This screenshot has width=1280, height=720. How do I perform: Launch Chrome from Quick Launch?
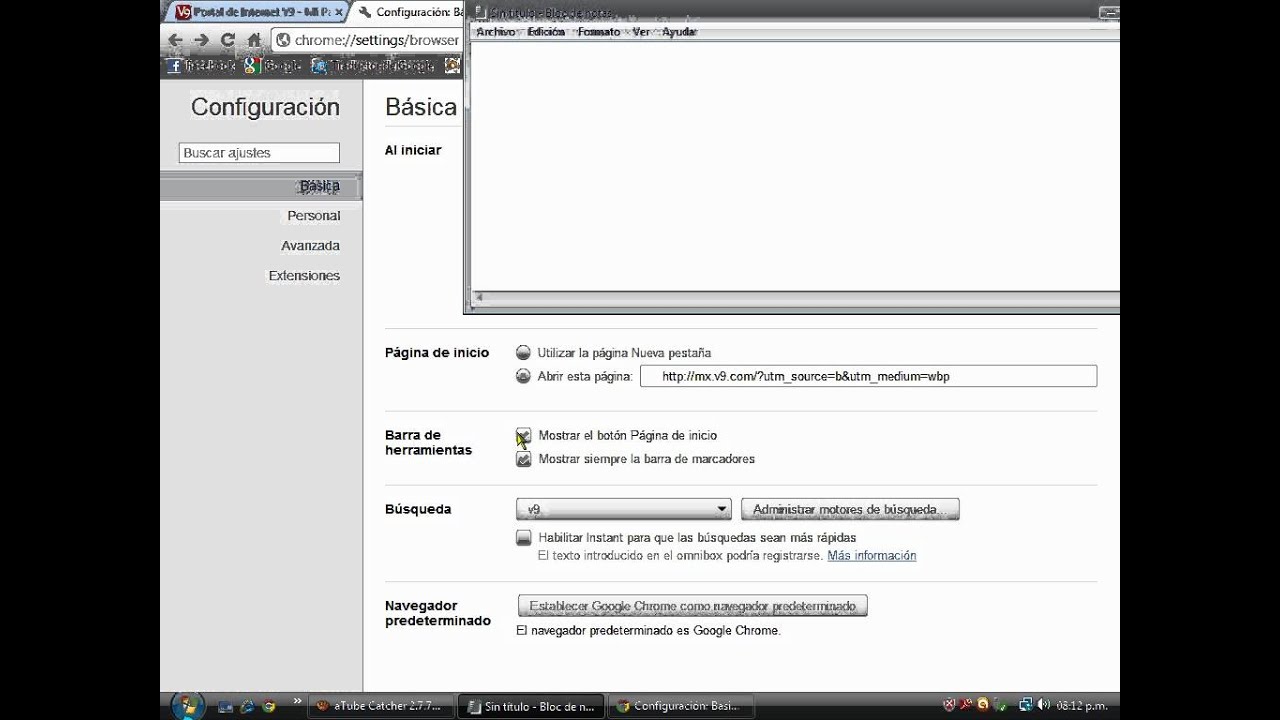[x=268, y=706]
